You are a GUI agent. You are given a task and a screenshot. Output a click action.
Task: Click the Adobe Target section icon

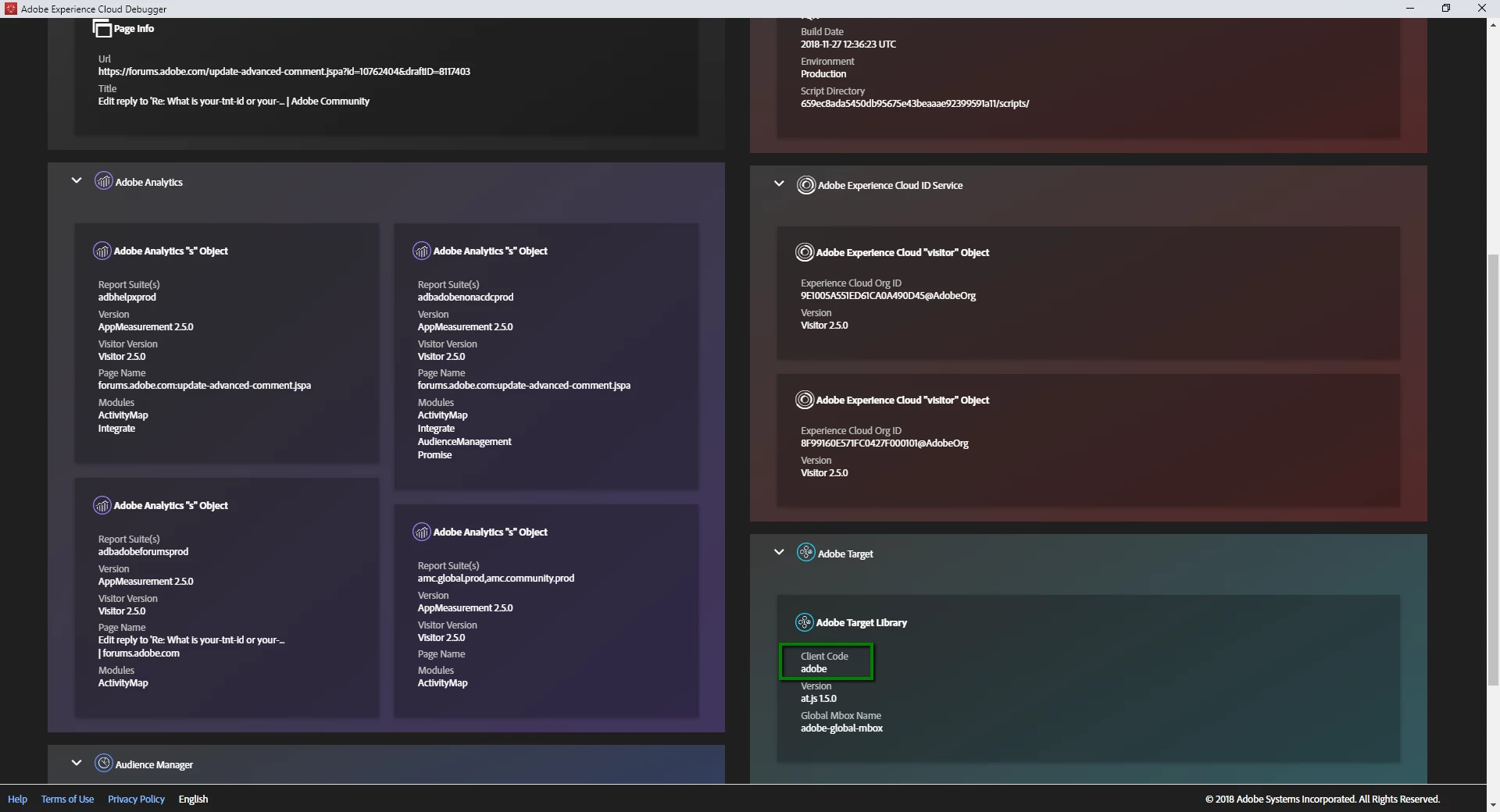806,553
